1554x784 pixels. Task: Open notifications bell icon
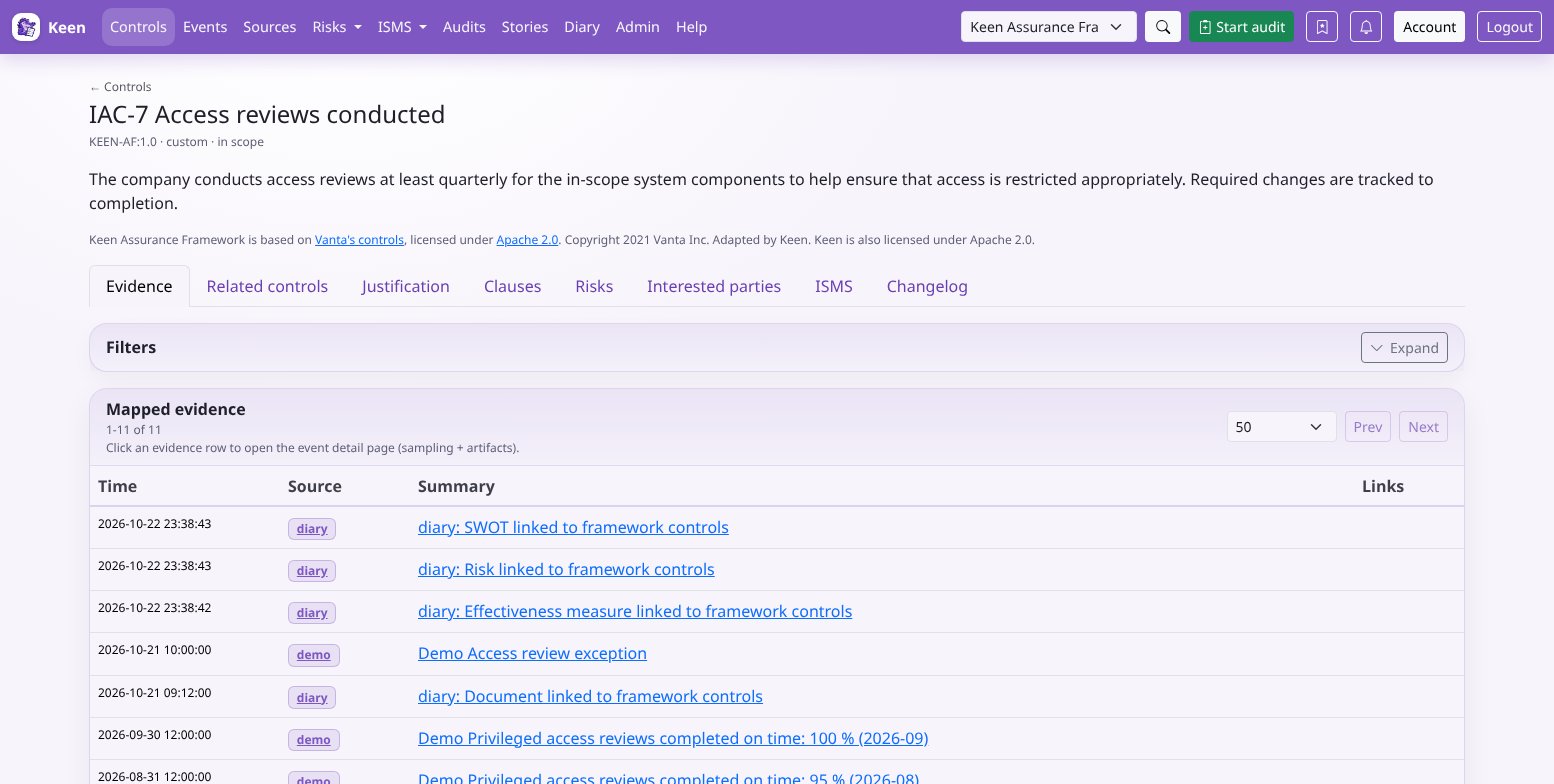click(x=1366, y=27)
